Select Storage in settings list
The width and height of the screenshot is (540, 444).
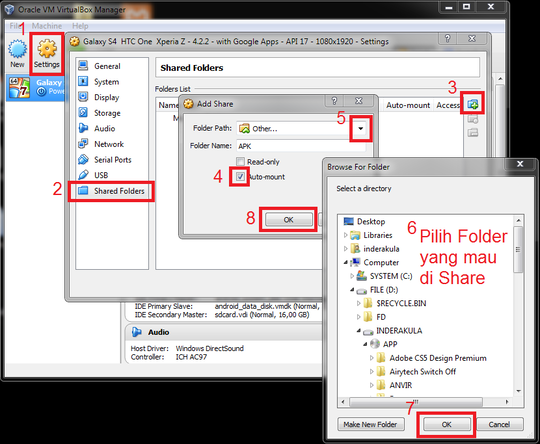pos(112,113)
